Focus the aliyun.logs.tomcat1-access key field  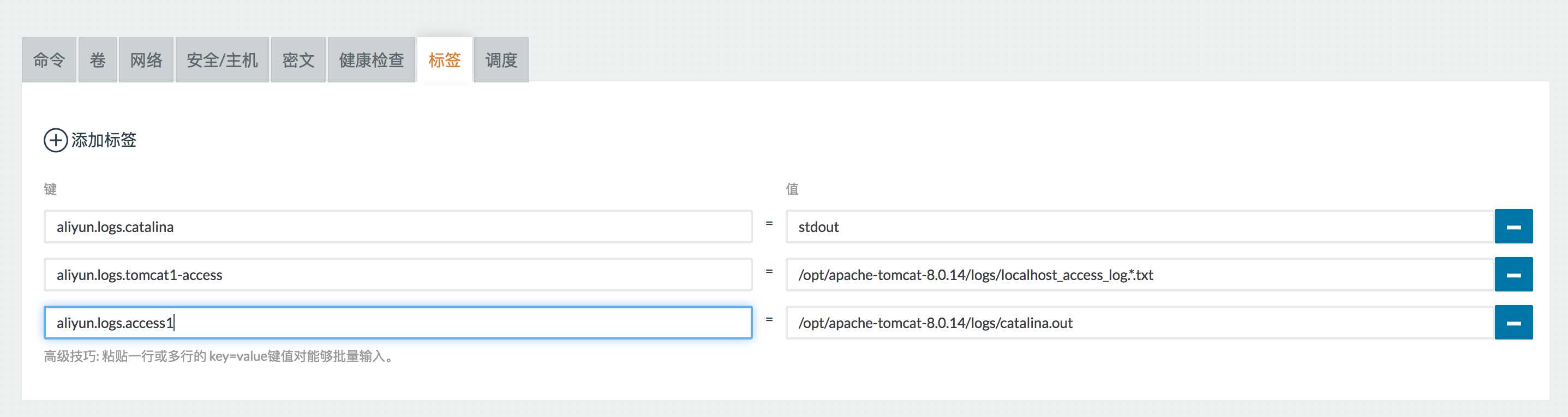pyautogui.click(x=398, y=275)
